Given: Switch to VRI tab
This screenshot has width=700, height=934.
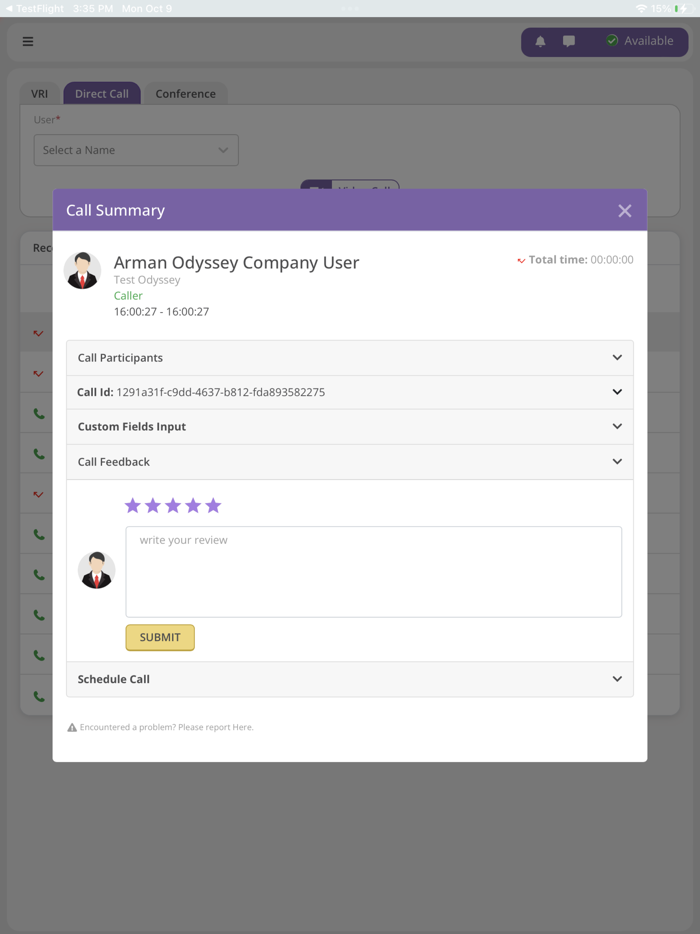Looking at the screenshot, I should (x=39, y=94).
